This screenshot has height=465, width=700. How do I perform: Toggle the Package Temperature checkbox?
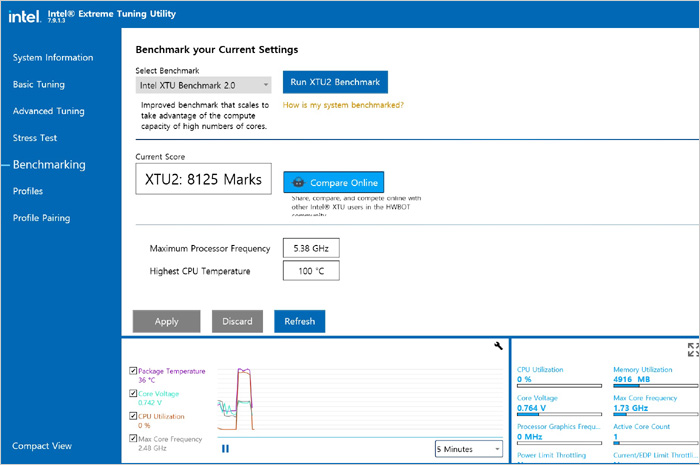click(x=133, y=370)
